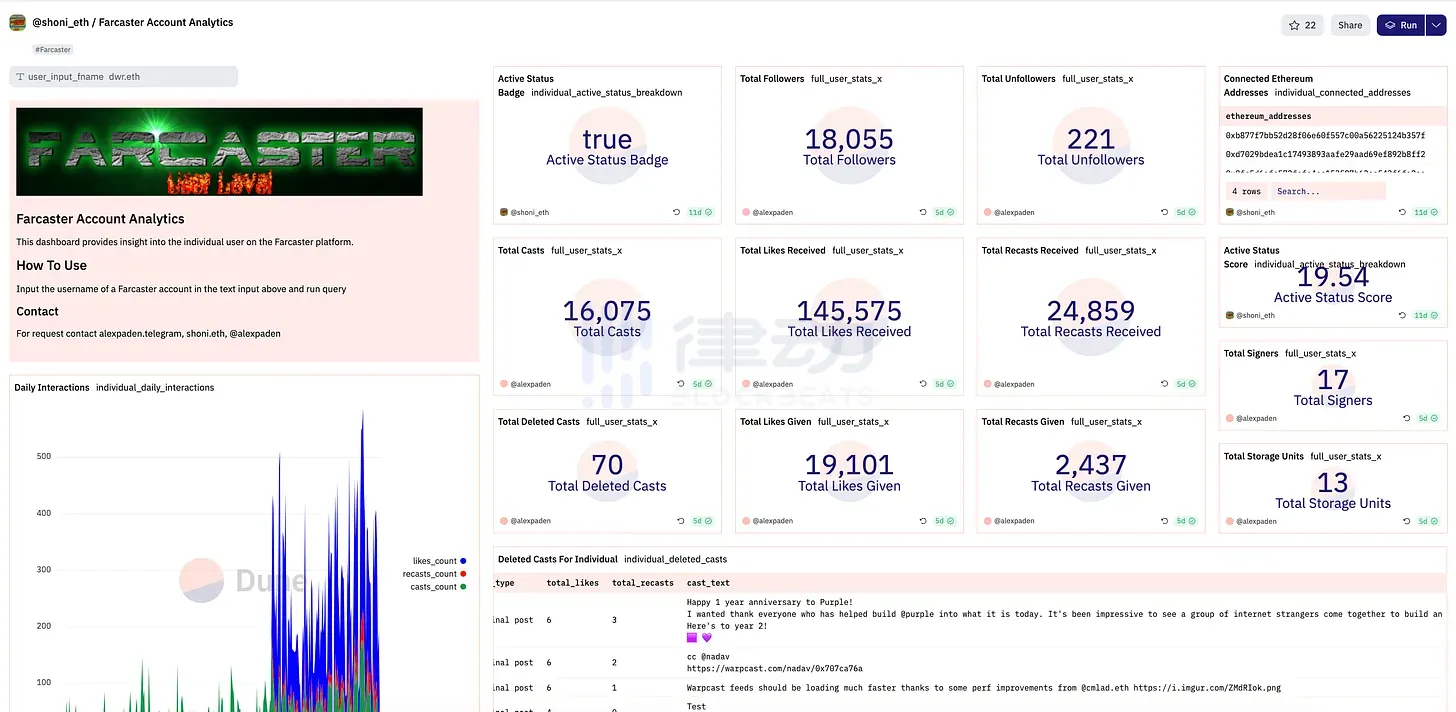Open @alexpaden profile on Total Likes Received card
The image size is (1456, 712).
point(771,384)
